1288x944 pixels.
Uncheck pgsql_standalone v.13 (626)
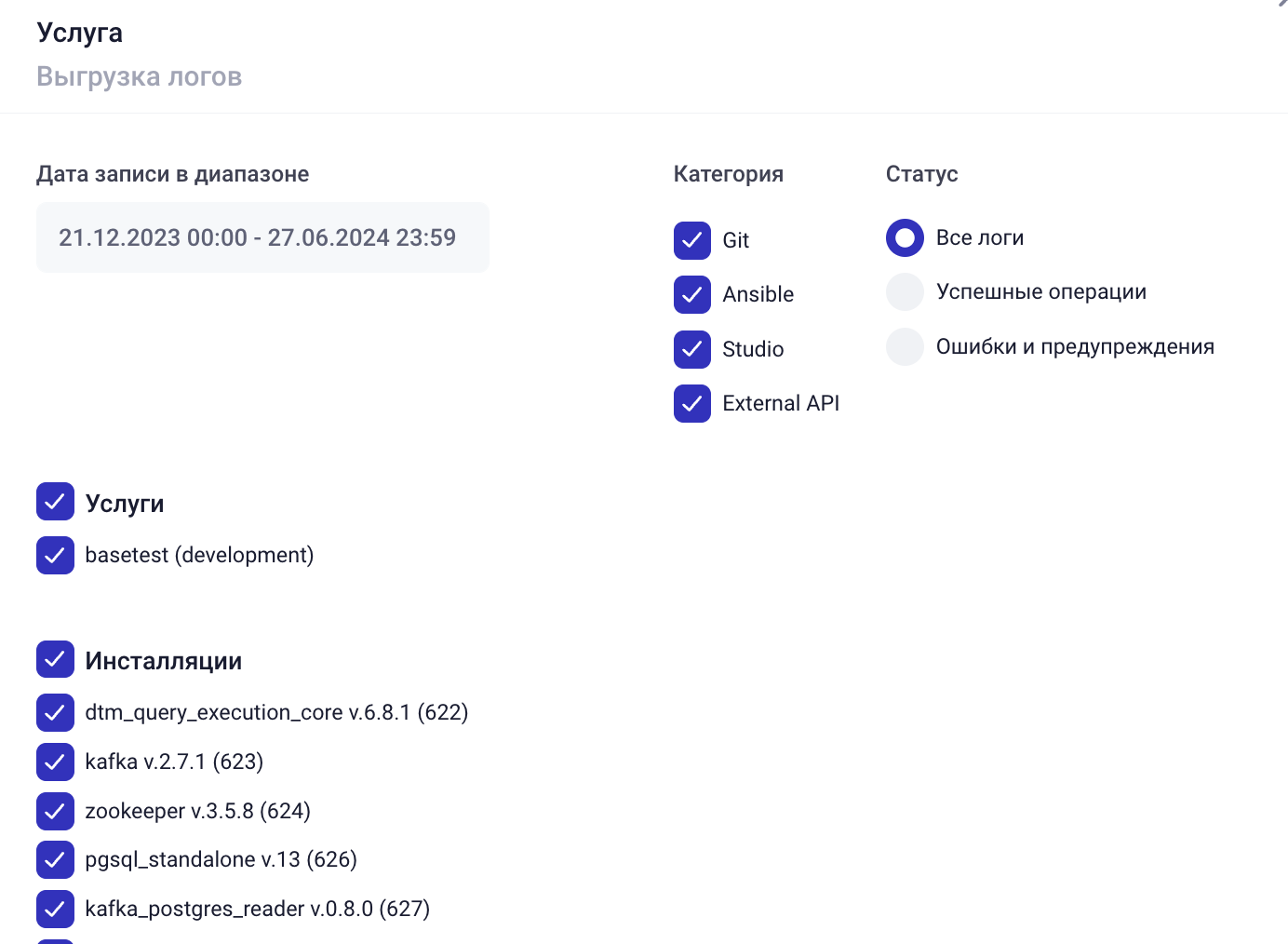(x=55, y=860)
